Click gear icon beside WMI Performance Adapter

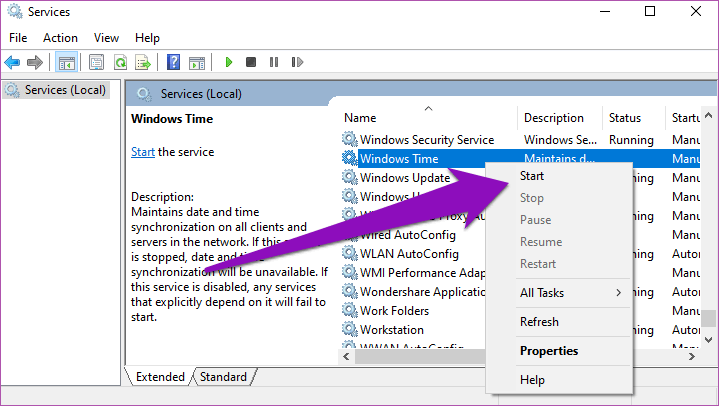coord(349,272)
